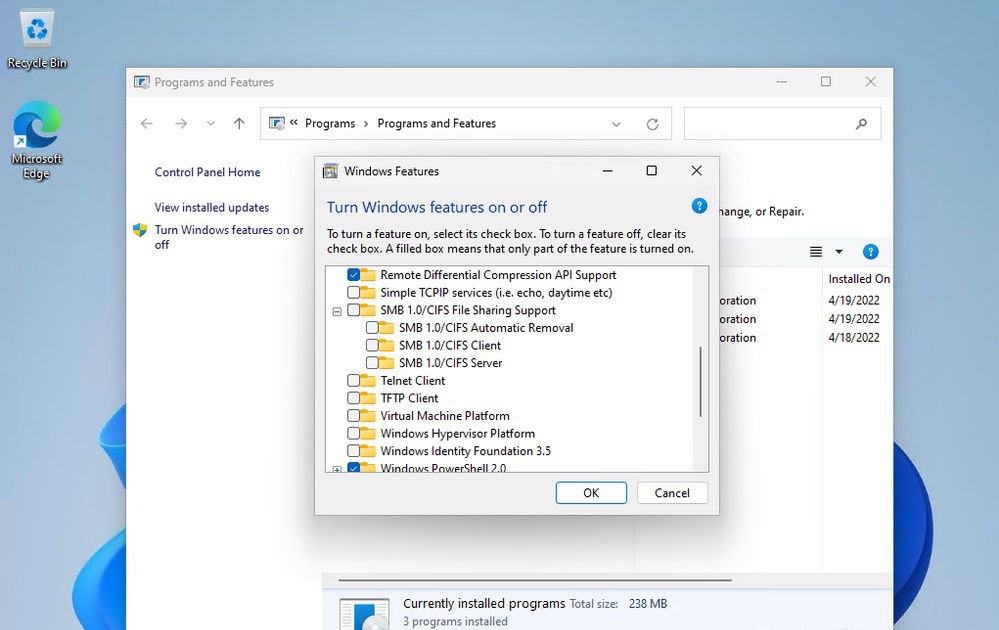Click the Forward arrow in Programs and Features
This screenshot has height=630, width=999.
tap(181, 124)
